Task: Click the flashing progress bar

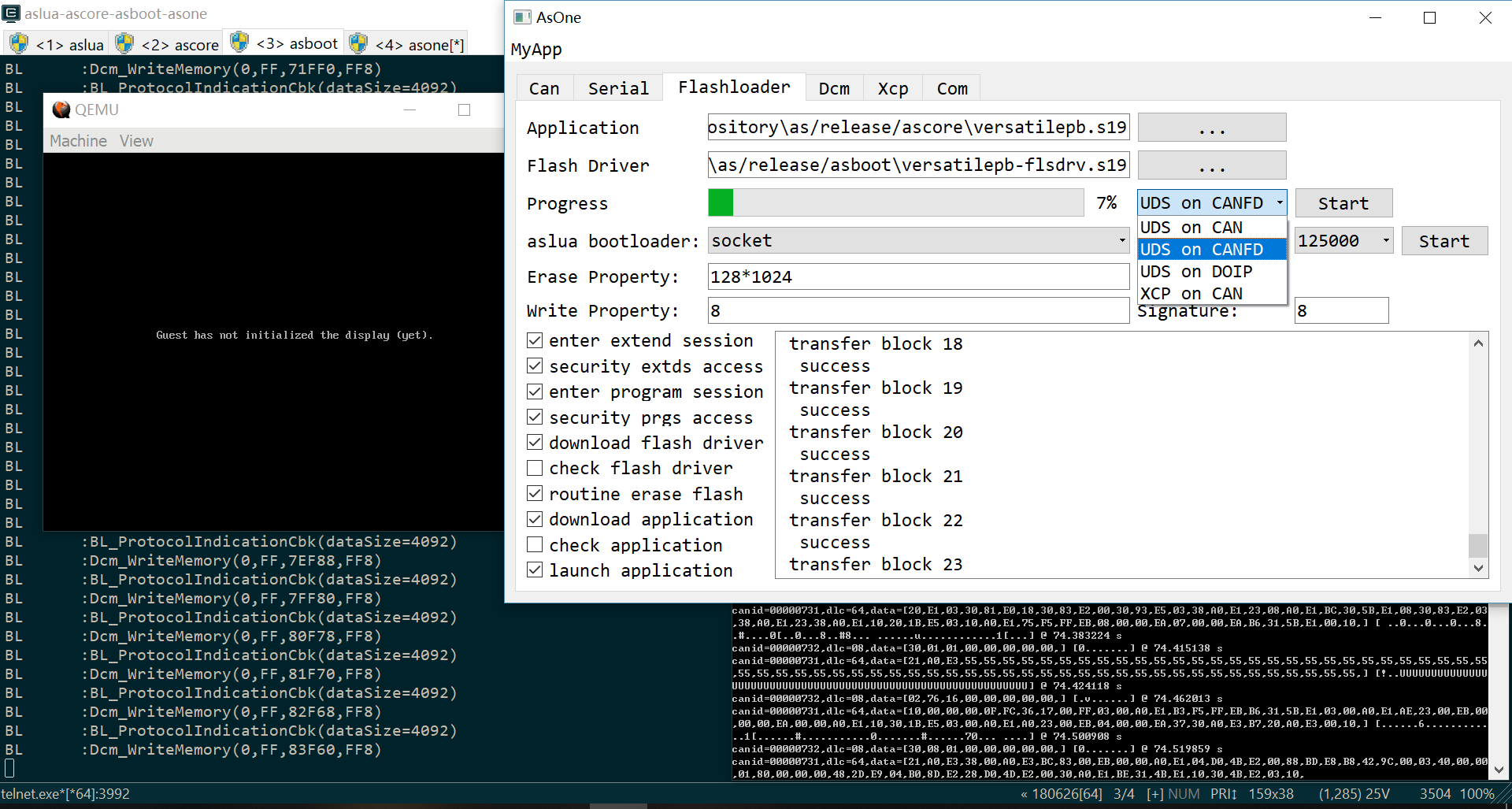Action: pyautogui.click(x=895, y=202)
